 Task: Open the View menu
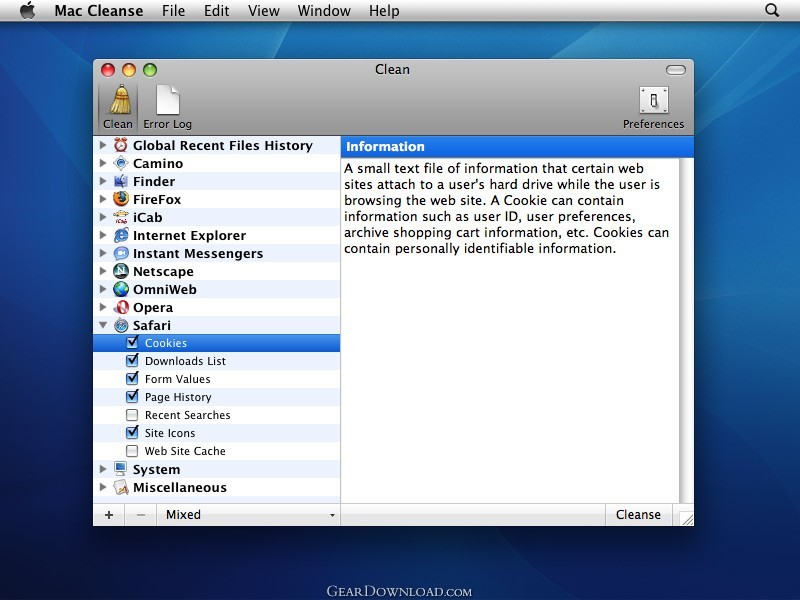[264, 11]
